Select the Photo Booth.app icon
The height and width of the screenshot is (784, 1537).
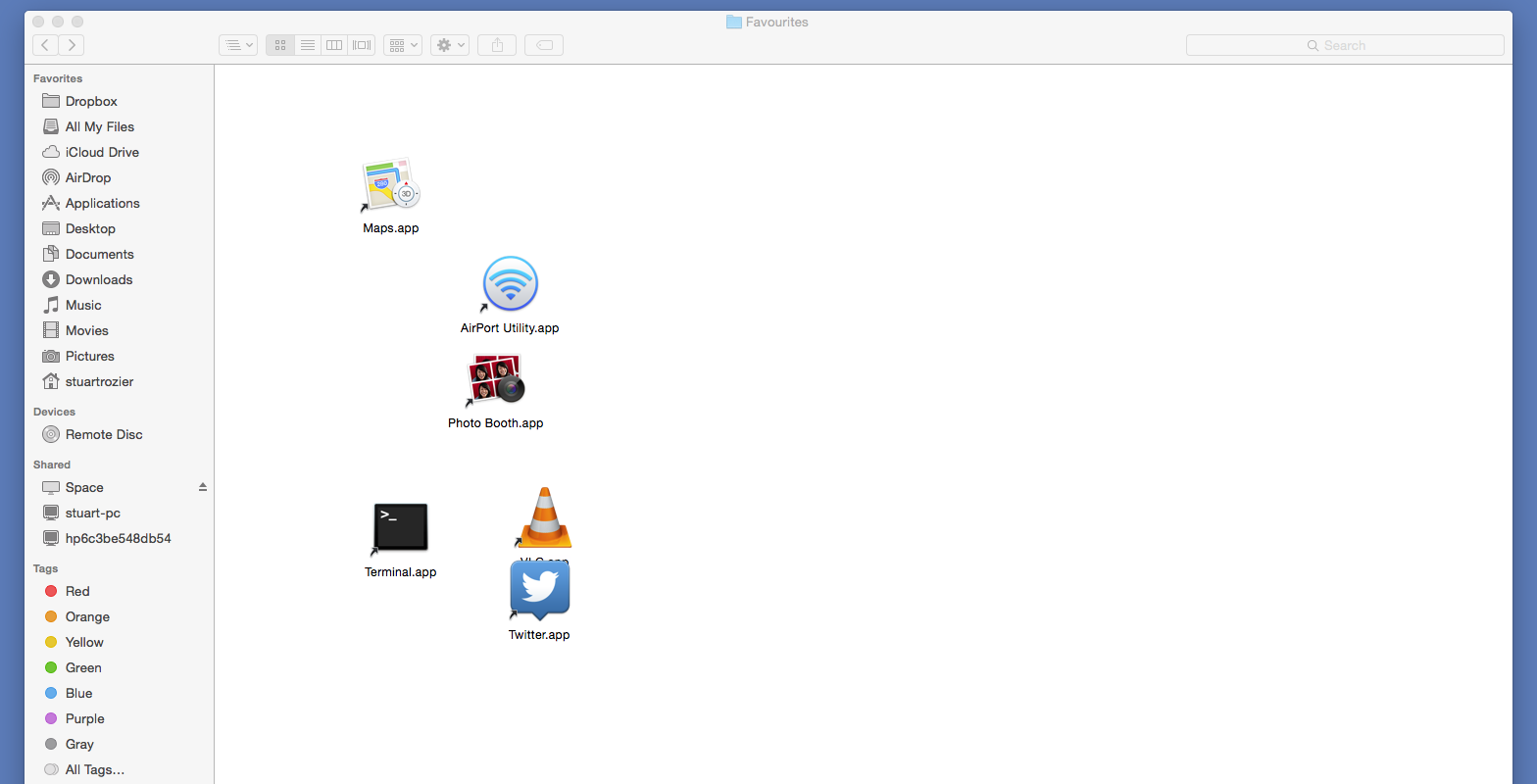click(x=496, y=380)
